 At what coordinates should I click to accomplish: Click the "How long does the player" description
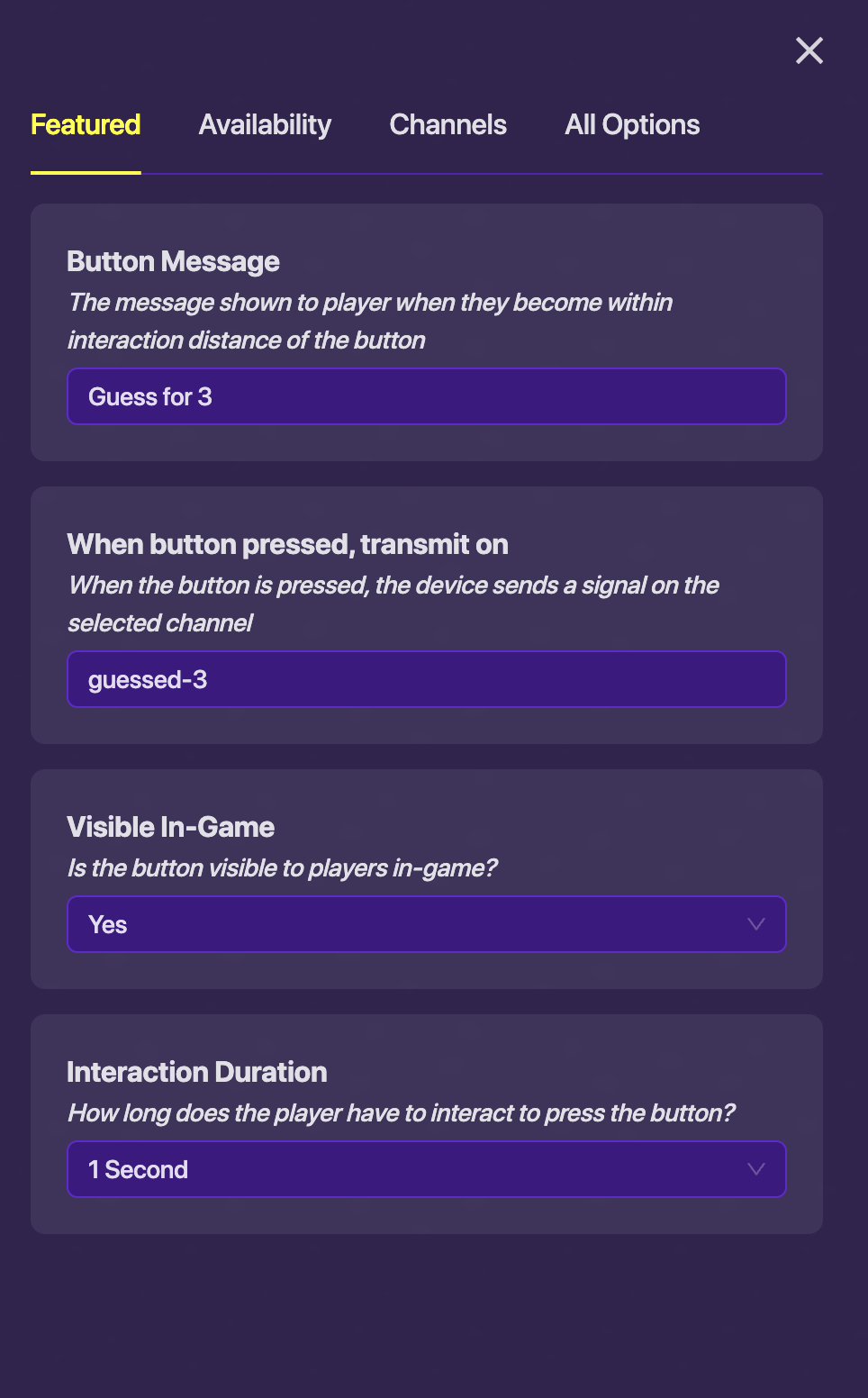point(401,1113)
